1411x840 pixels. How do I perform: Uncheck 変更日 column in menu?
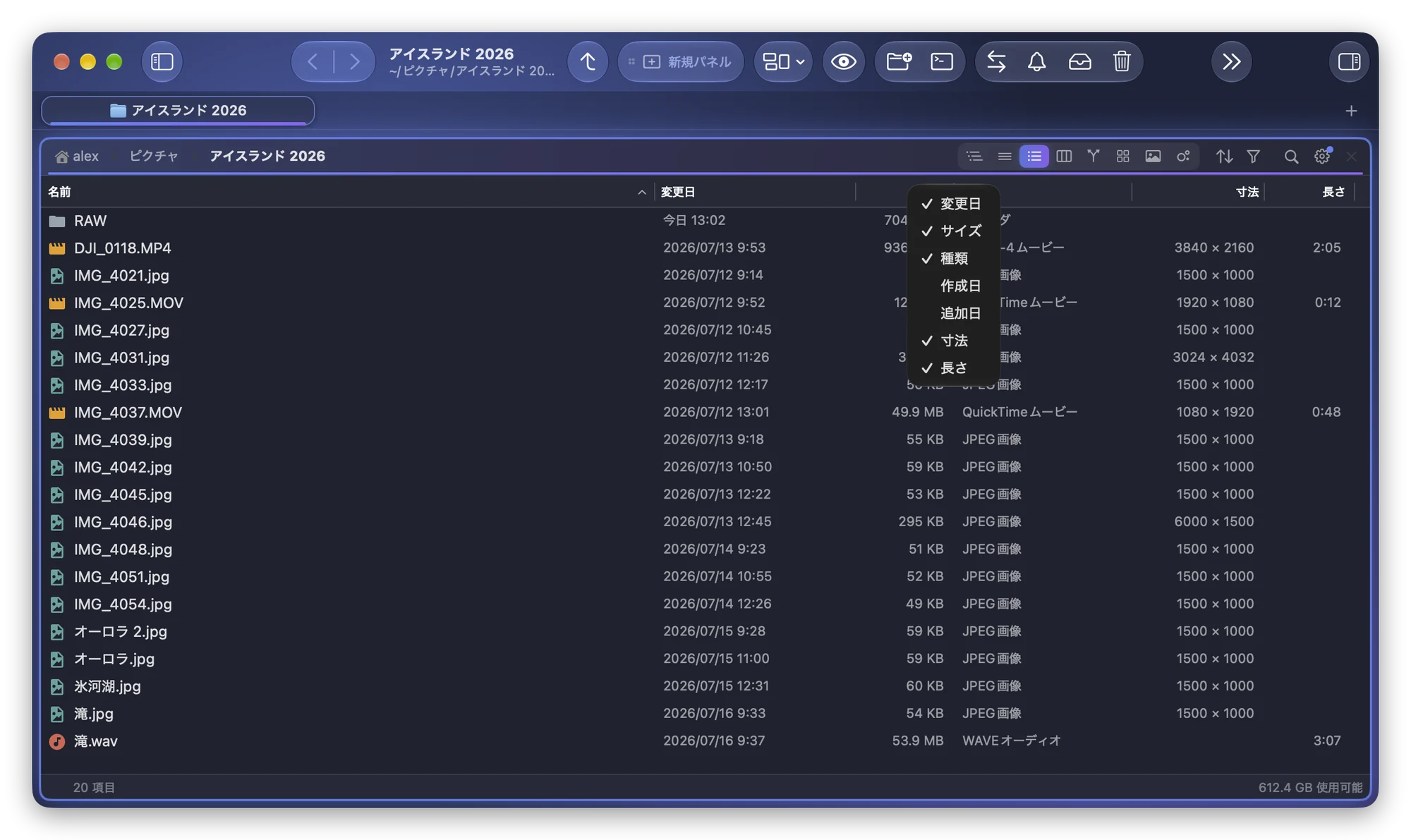pyautogui.click(x=953, y=204)
